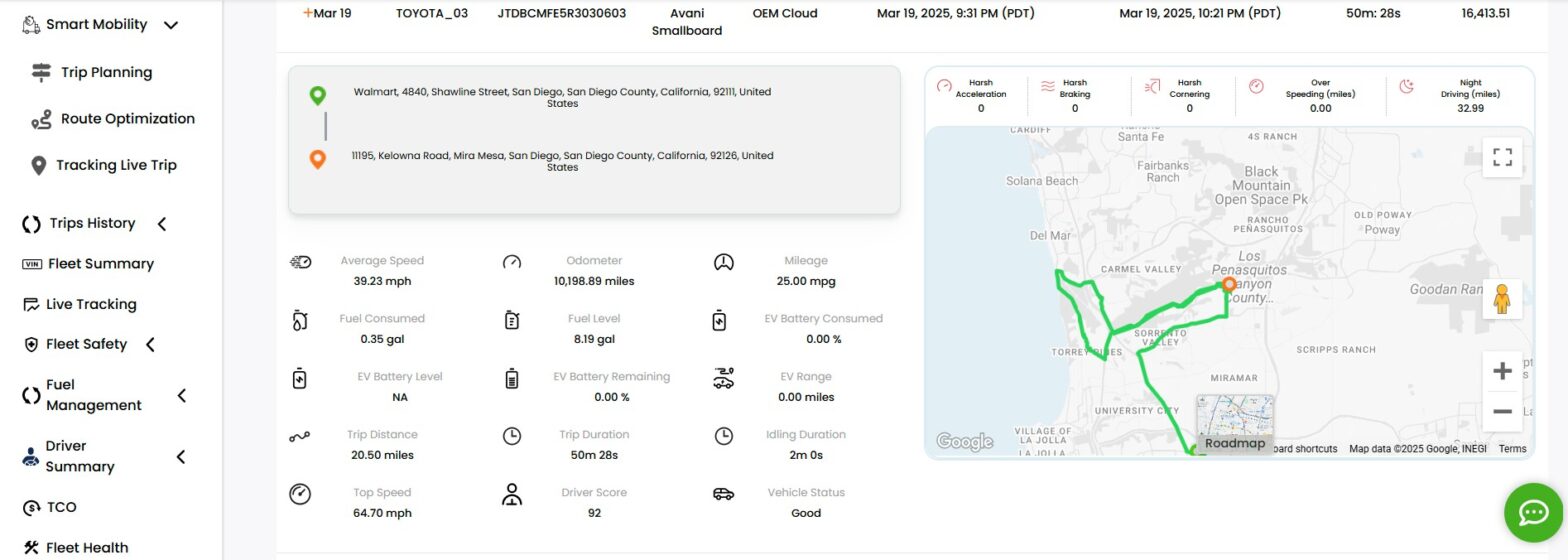Click the Street View pegman icon
This screenshot has height=560, width=1568.
pos(1502,299)
